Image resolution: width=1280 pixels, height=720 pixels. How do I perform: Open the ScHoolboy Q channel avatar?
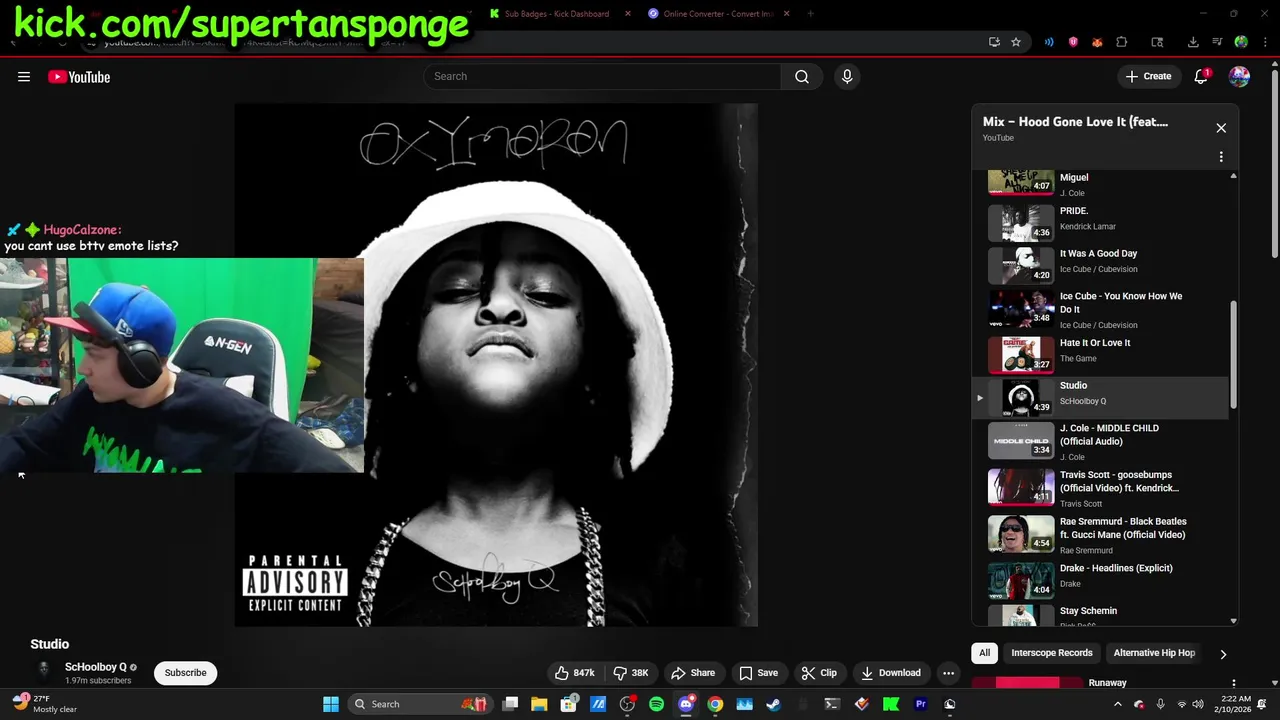(x=44, y=671)
